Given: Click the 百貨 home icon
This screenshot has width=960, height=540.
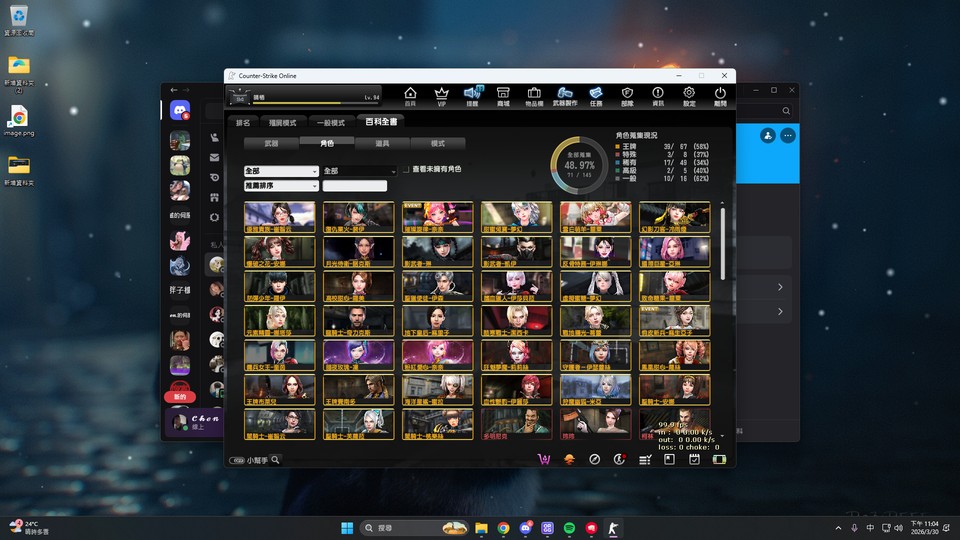Looking at the screenshot, I should point(410,95).
